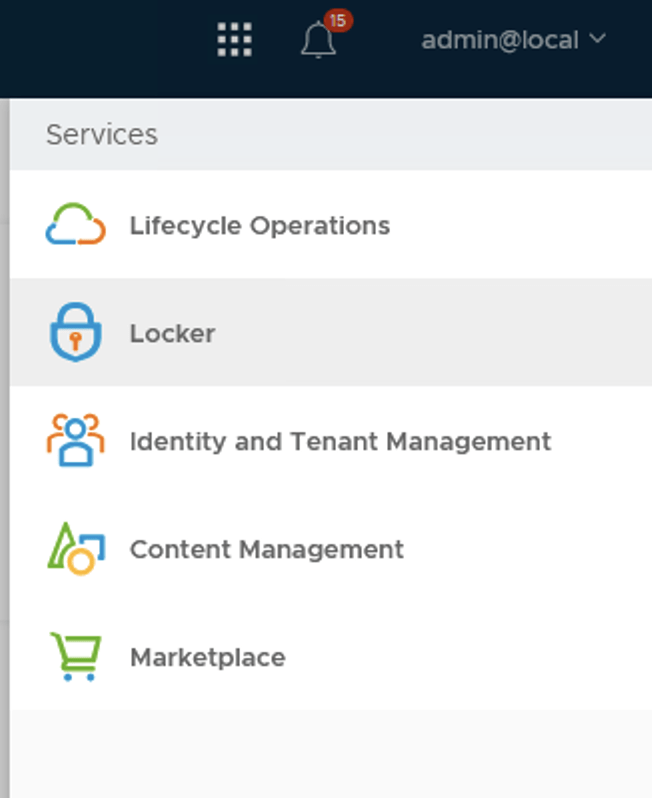Go to Marketplace from the Services list
The width and height of the screenshot is (652, 798).
click(207, 657)
